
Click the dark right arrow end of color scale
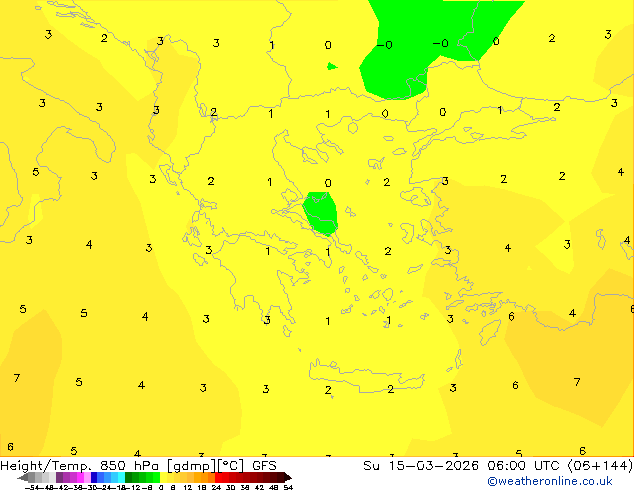(287, 478)
